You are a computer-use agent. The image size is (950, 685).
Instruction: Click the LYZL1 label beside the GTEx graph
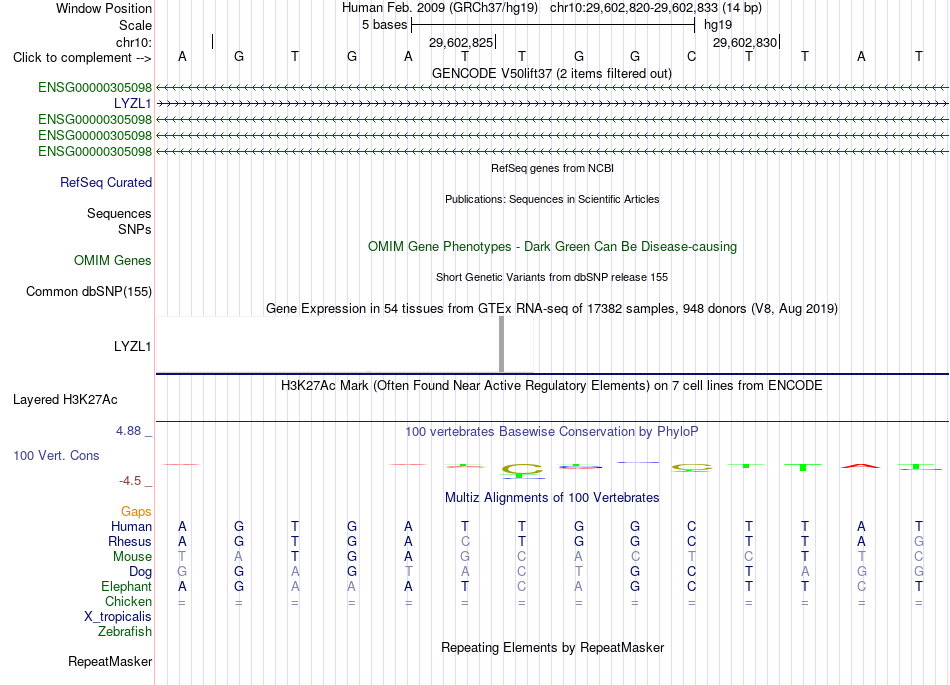132,346
